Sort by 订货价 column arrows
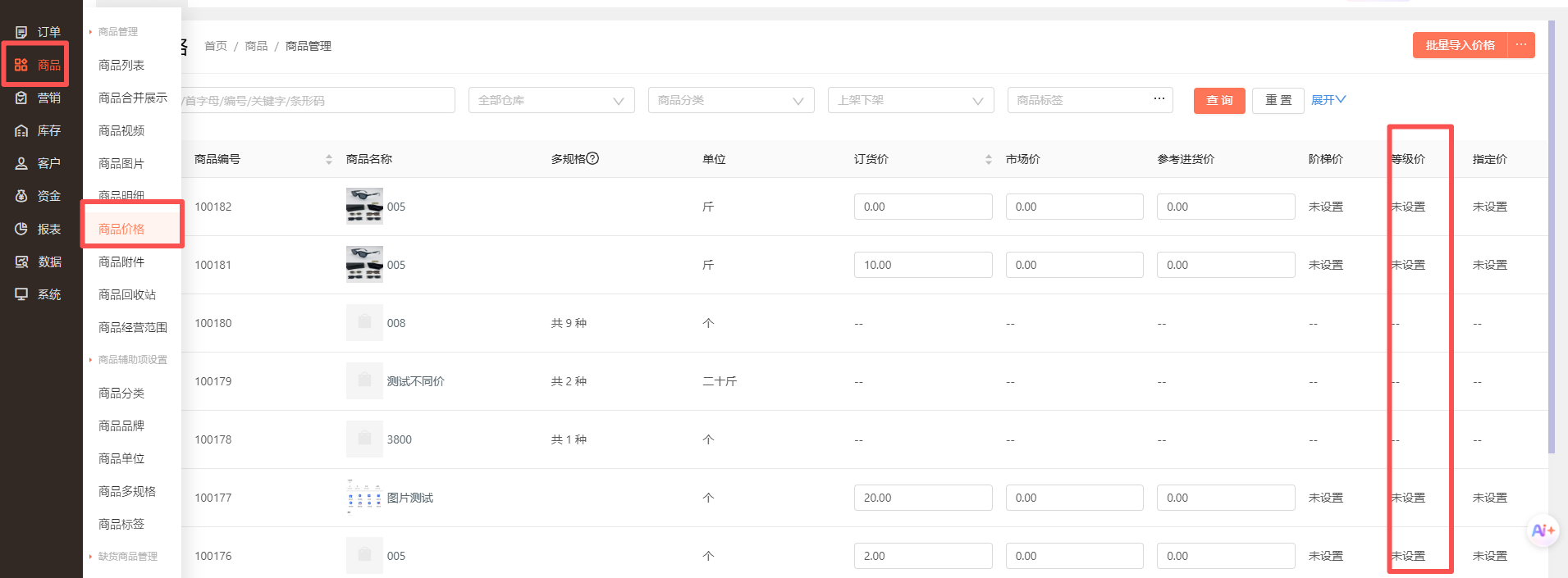This screenshot has width=1568, height=578. coord(989,159)
